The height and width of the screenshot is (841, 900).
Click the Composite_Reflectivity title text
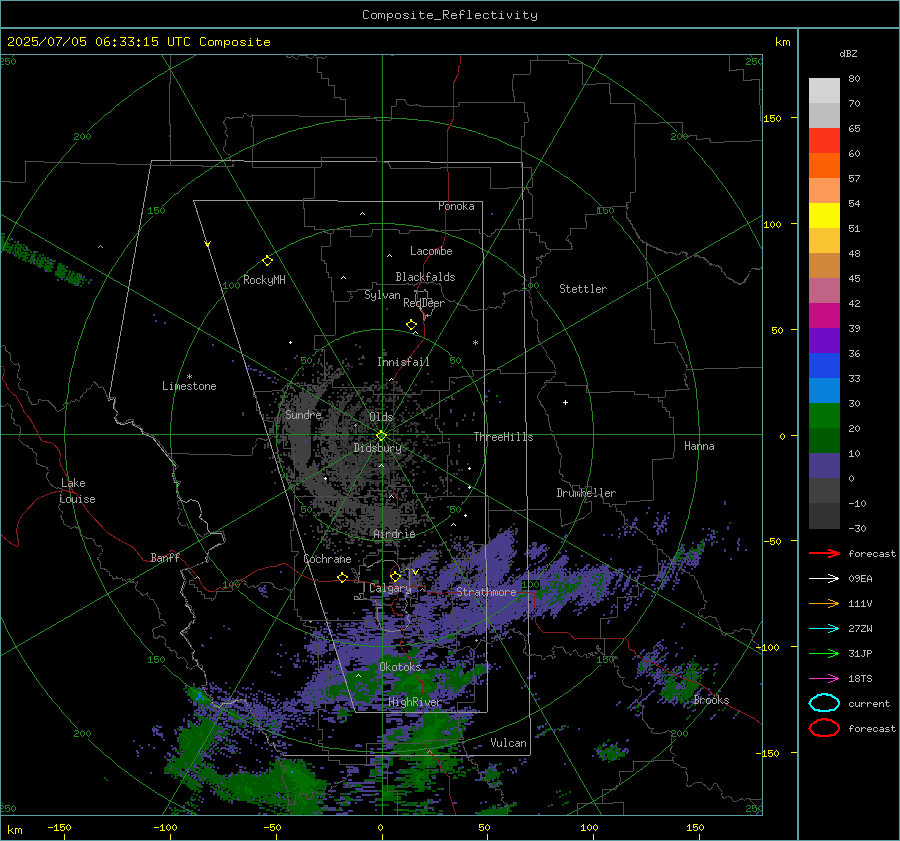[x=450, y=15]
